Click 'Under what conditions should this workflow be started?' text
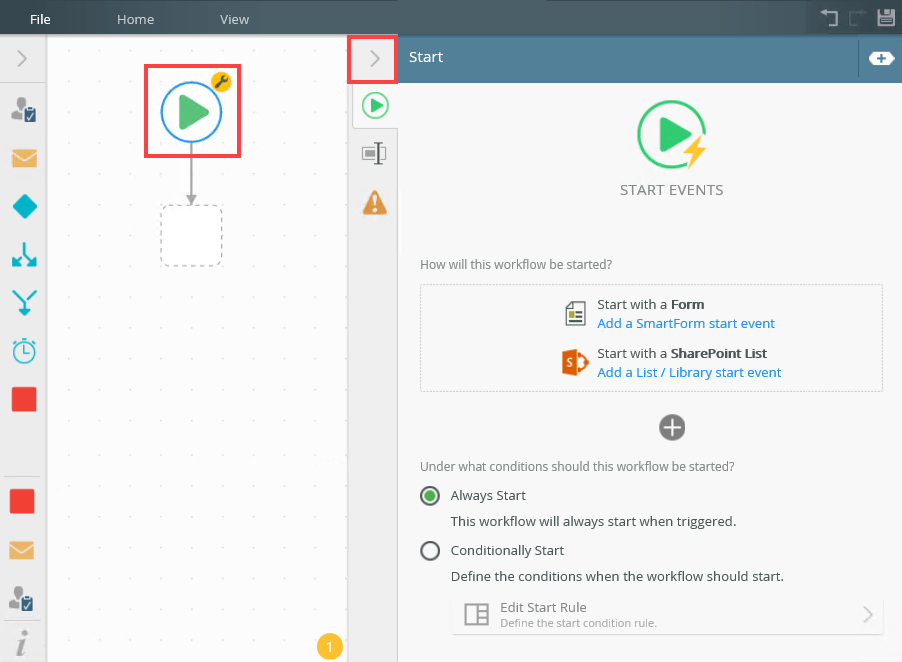The height and width of the screenshot is (662, 902). click(x=577, y=466)
